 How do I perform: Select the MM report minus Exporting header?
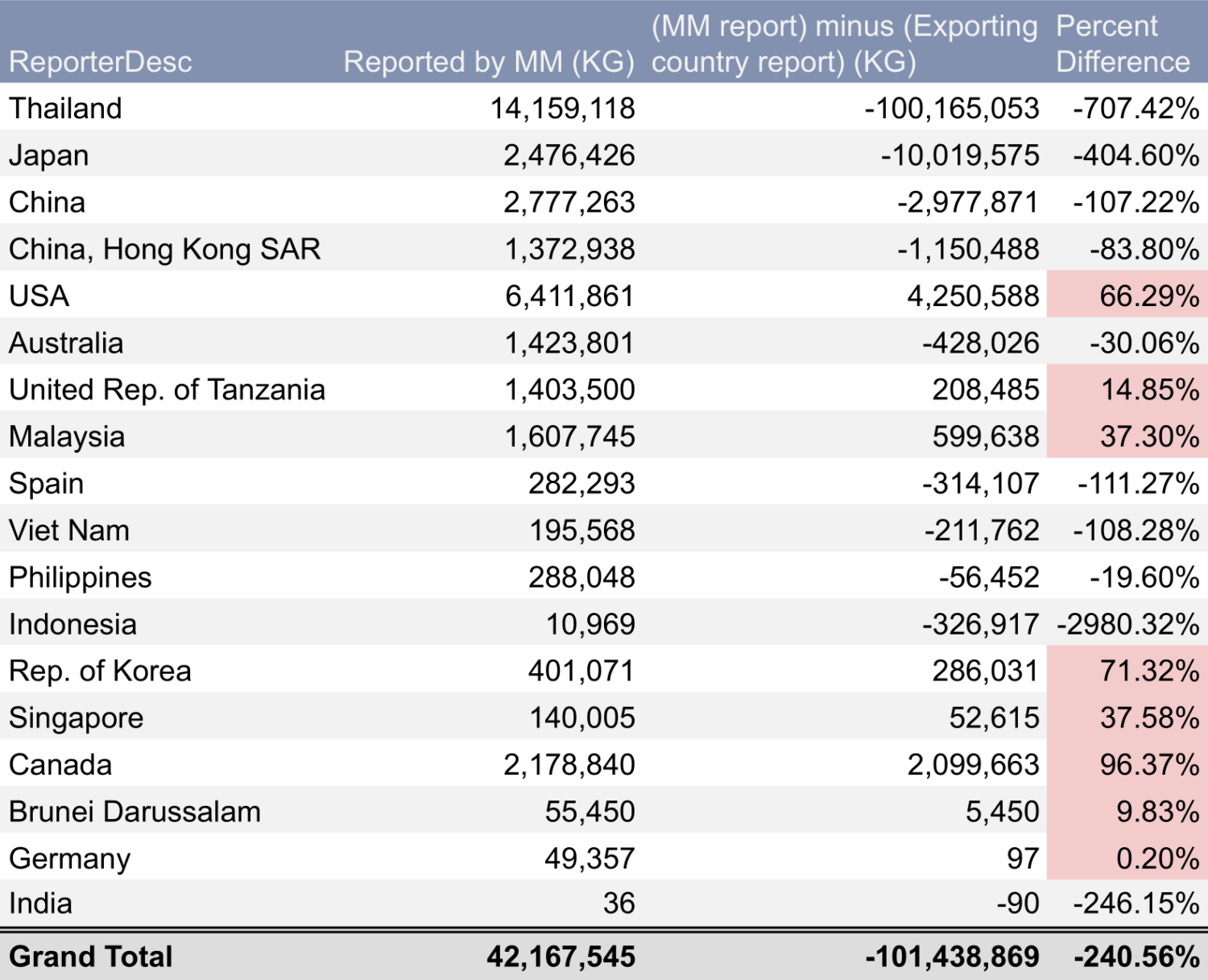click(x=843, y=44)
